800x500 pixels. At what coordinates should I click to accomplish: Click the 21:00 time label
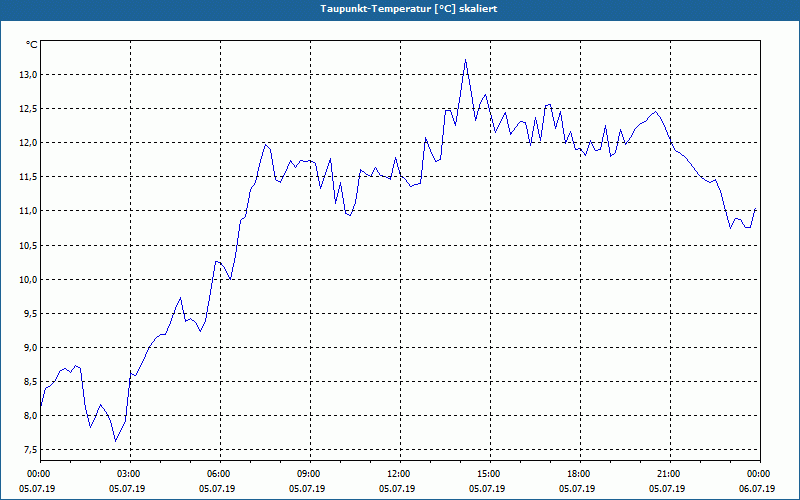point(670,474)
